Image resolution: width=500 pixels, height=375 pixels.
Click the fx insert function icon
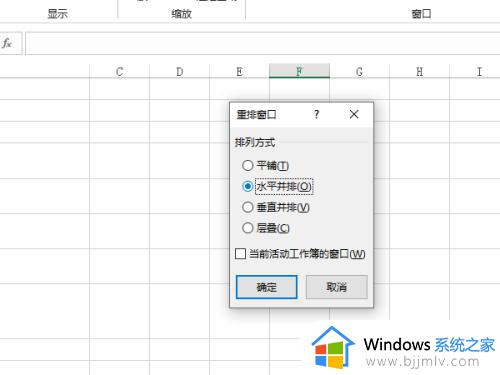coord(7,43)
